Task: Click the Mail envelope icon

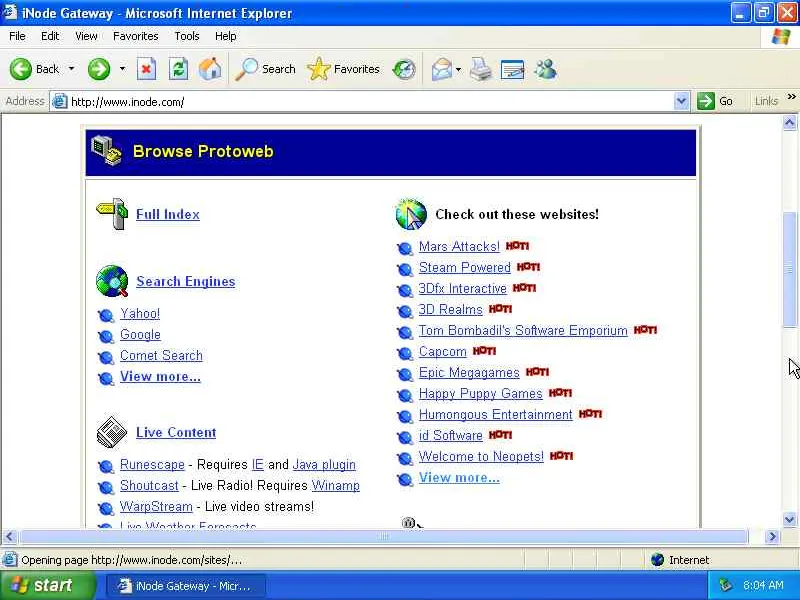Action: pyautogui.click(x=441, y=69)
